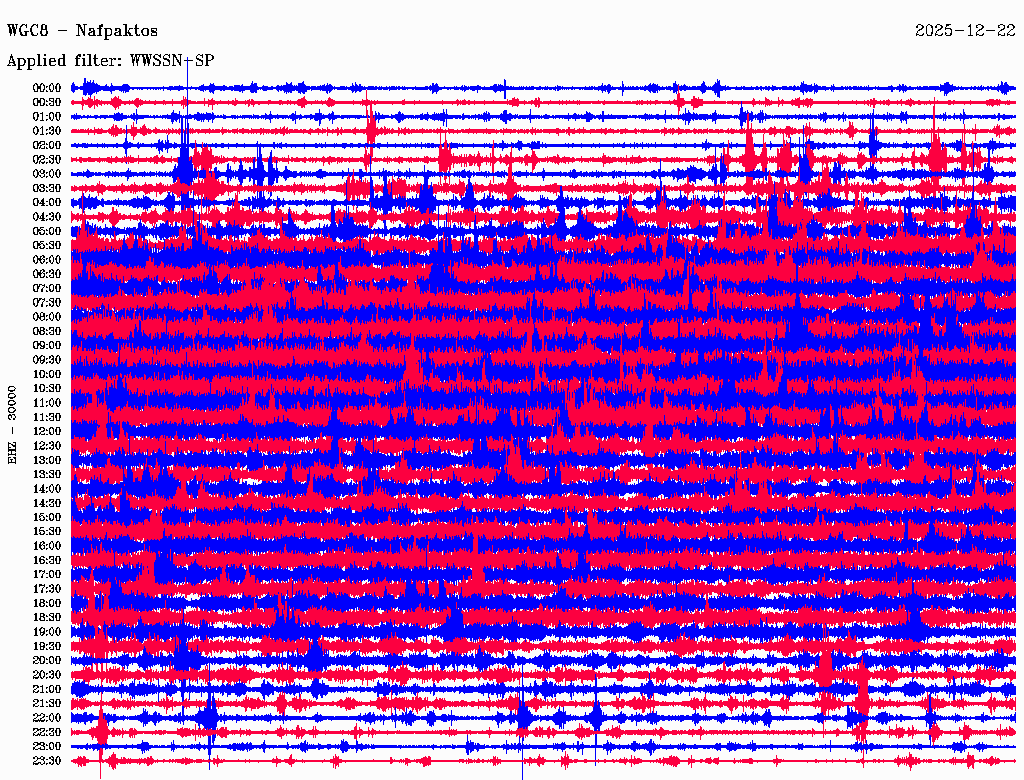This screenshot has width=1024, height=780.
Task: Select the 14:00 time label
Action: coord(47,489)
